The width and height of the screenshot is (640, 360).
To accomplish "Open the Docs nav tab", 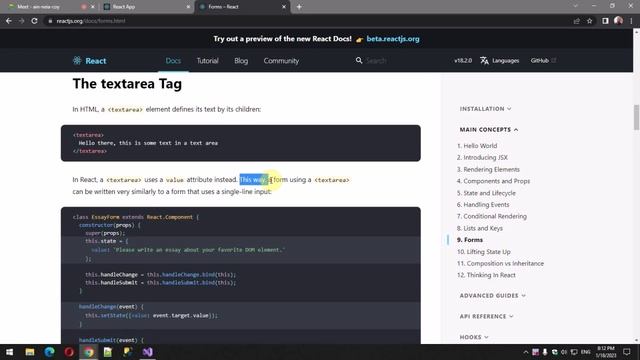I will point(173,60).
